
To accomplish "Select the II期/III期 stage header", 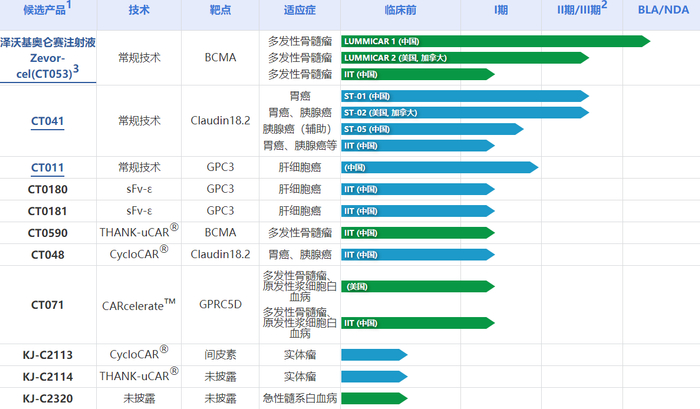I will point(582,9).
